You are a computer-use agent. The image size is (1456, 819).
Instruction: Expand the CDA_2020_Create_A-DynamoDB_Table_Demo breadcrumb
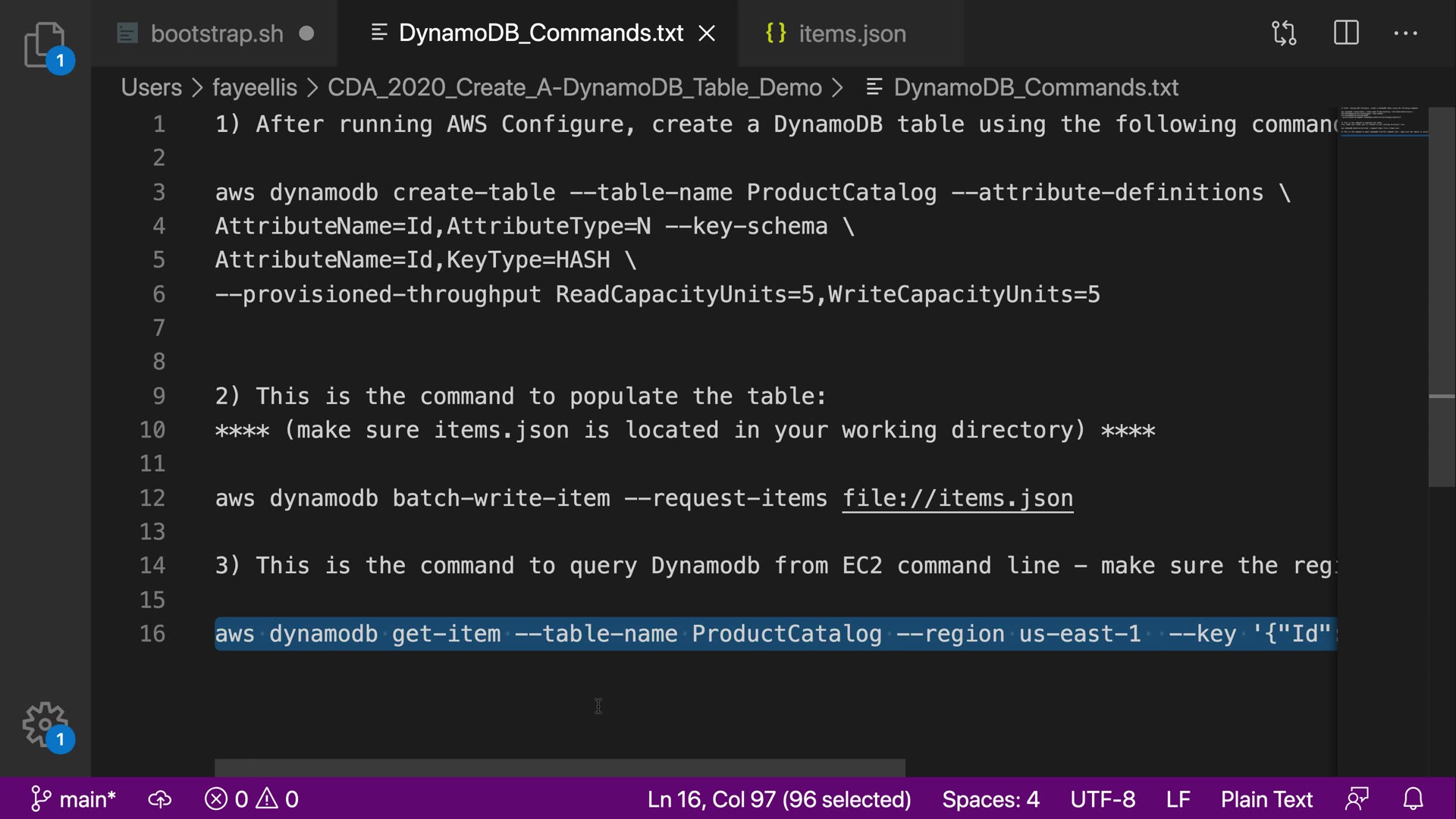(x=574, y=87)
